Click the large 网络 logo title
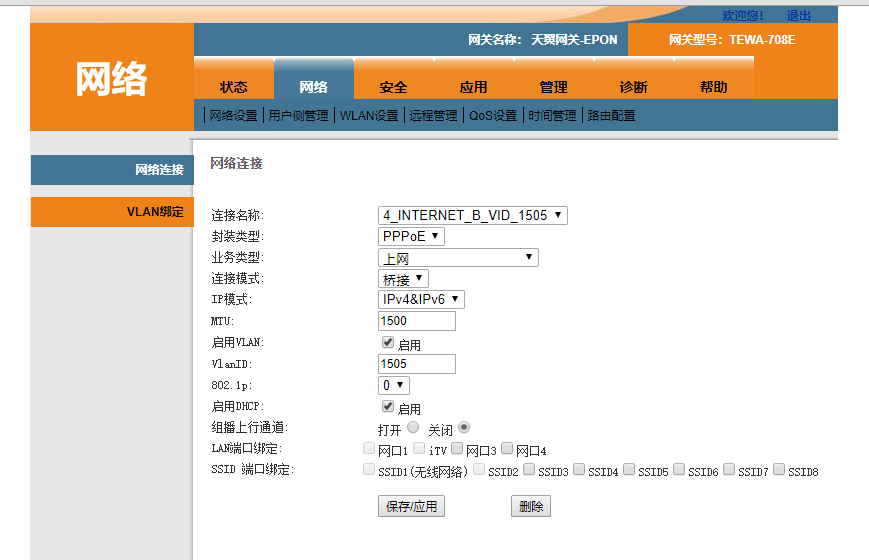Image resolution: width=869 pixels, height=560 pixels. coord(111,79)
